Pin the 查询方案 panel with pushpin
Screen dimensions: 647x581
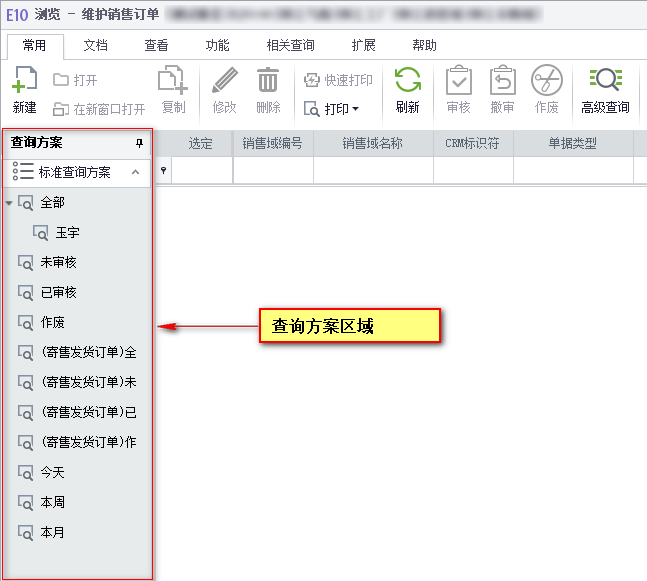139,143
